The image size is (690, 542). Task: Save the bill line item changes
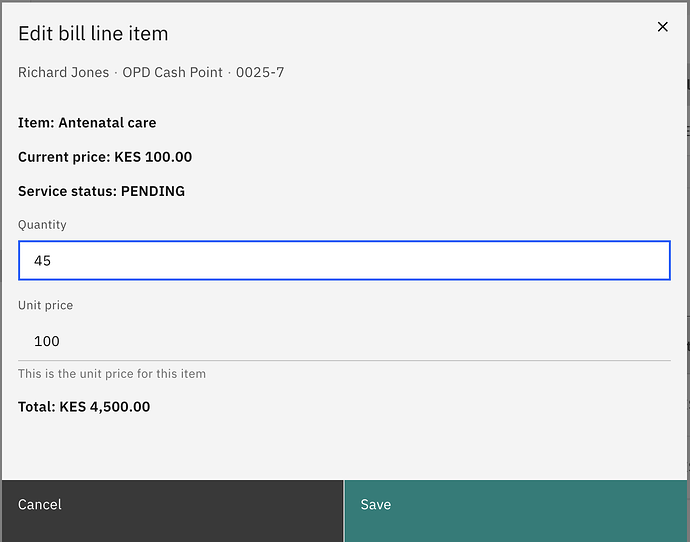click(x=516, y=505)
